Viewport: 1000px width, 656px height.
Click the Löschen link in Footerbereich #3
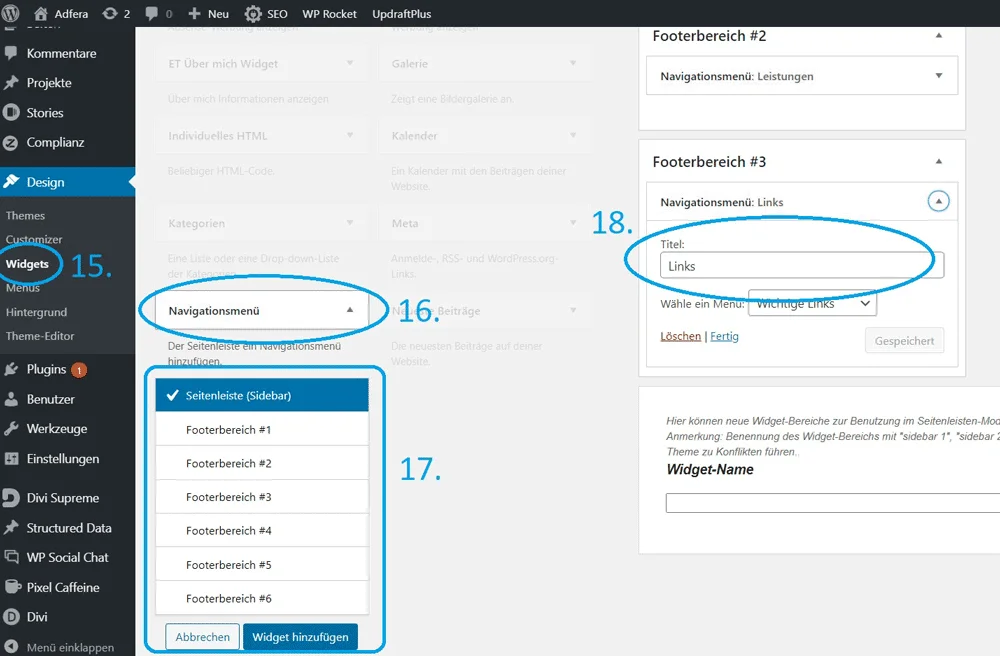(x=680, y=336)
